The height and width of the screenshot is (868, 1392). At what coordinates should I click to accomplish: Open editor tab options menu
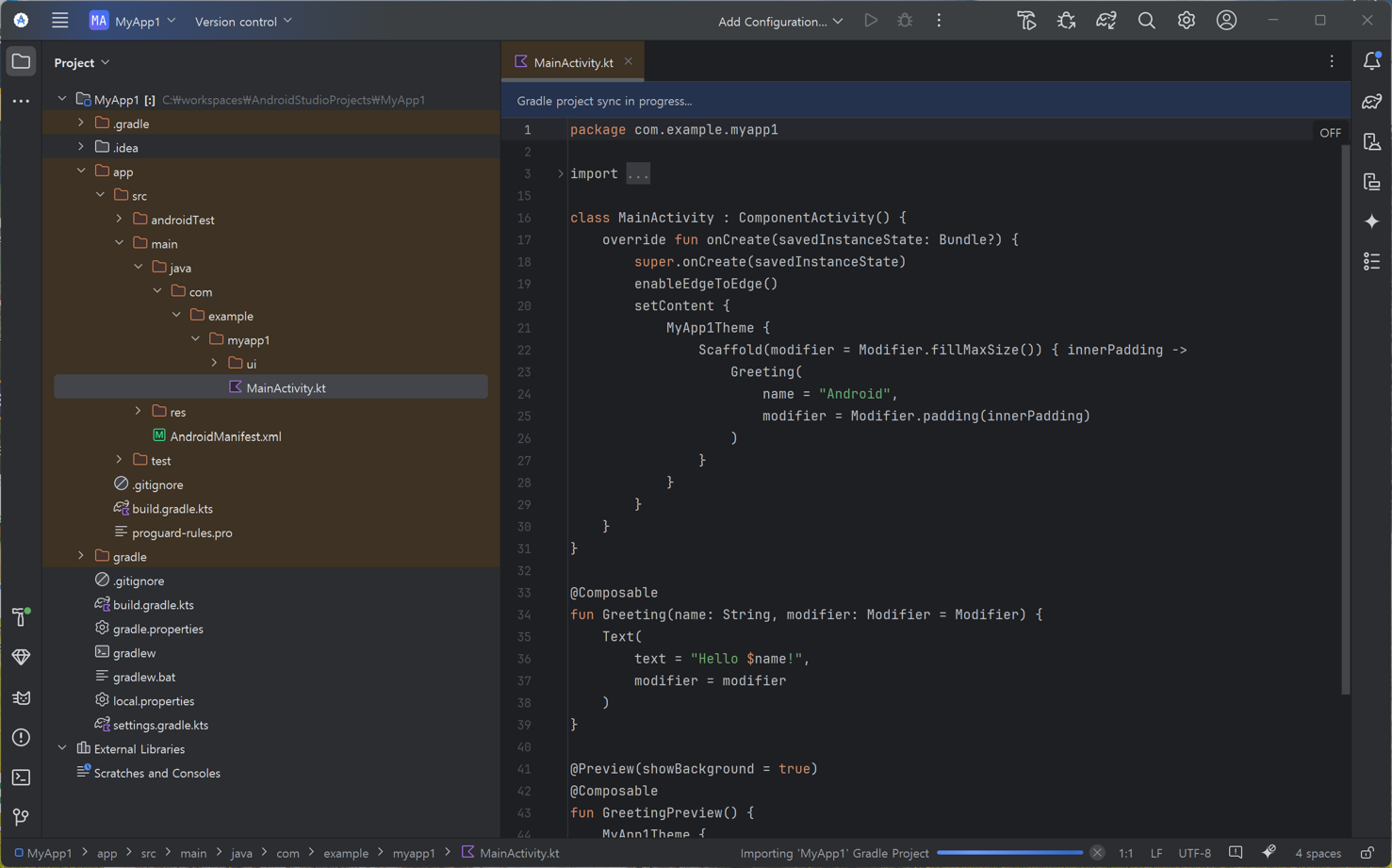[1332, 61]
